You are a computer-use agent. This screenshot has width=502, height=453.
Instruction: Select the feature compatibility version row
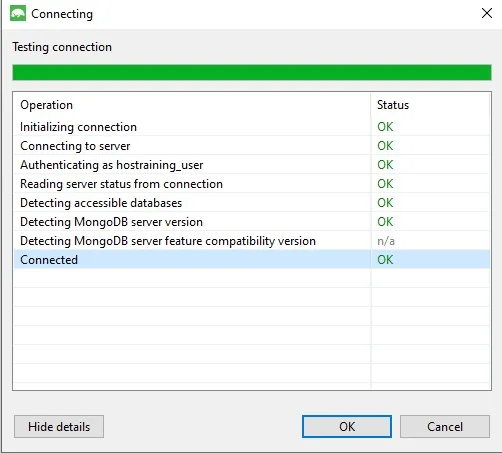point(252,241)
